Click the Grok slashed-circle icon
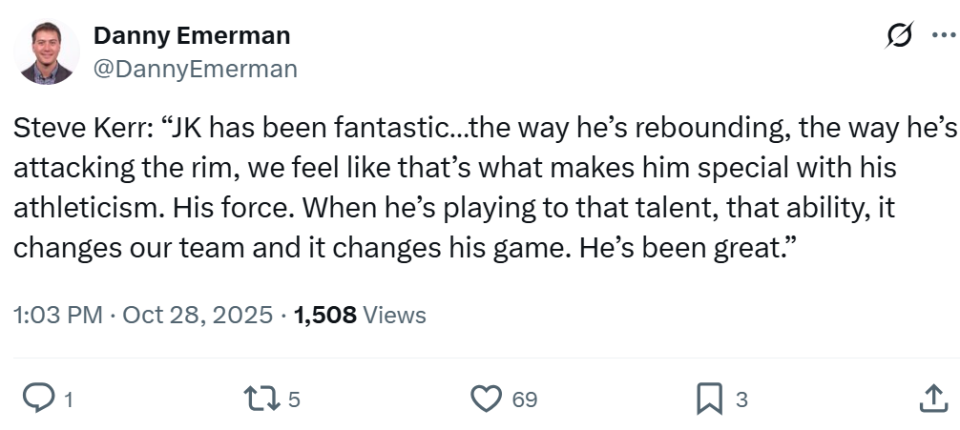 [899, 36]
